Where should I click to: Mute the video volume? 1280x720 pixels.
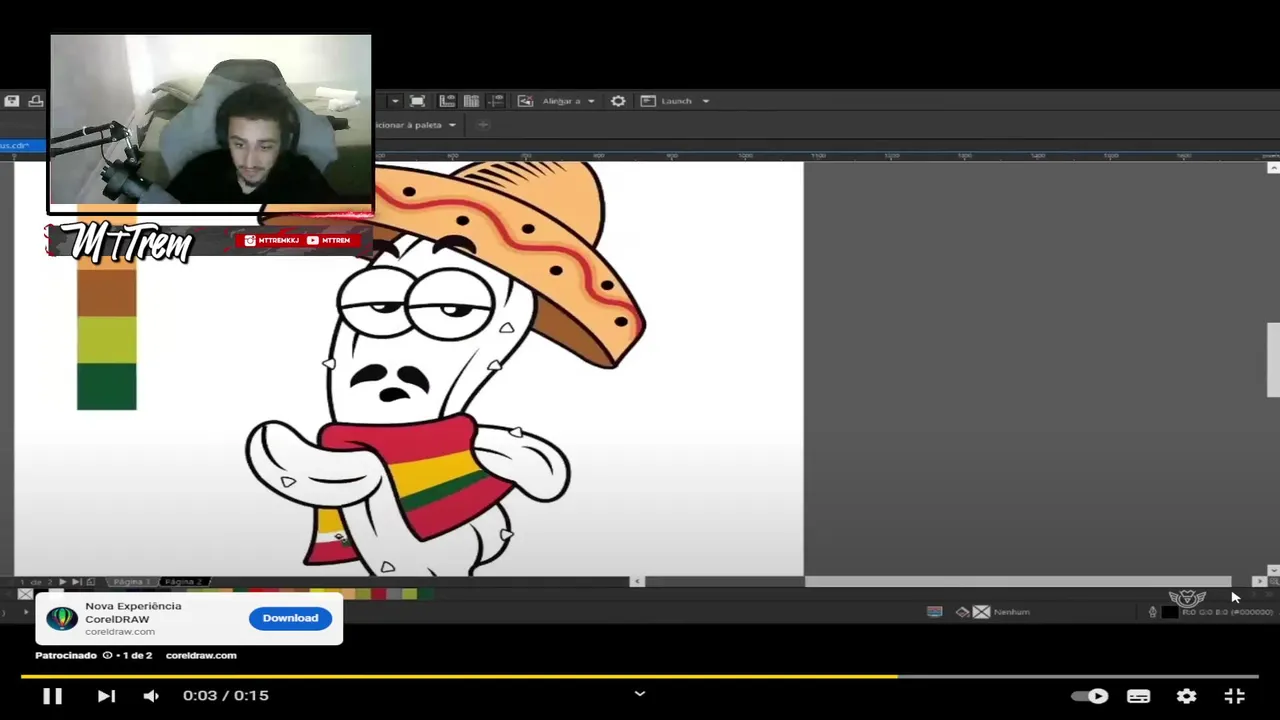(x=151, y=696)
